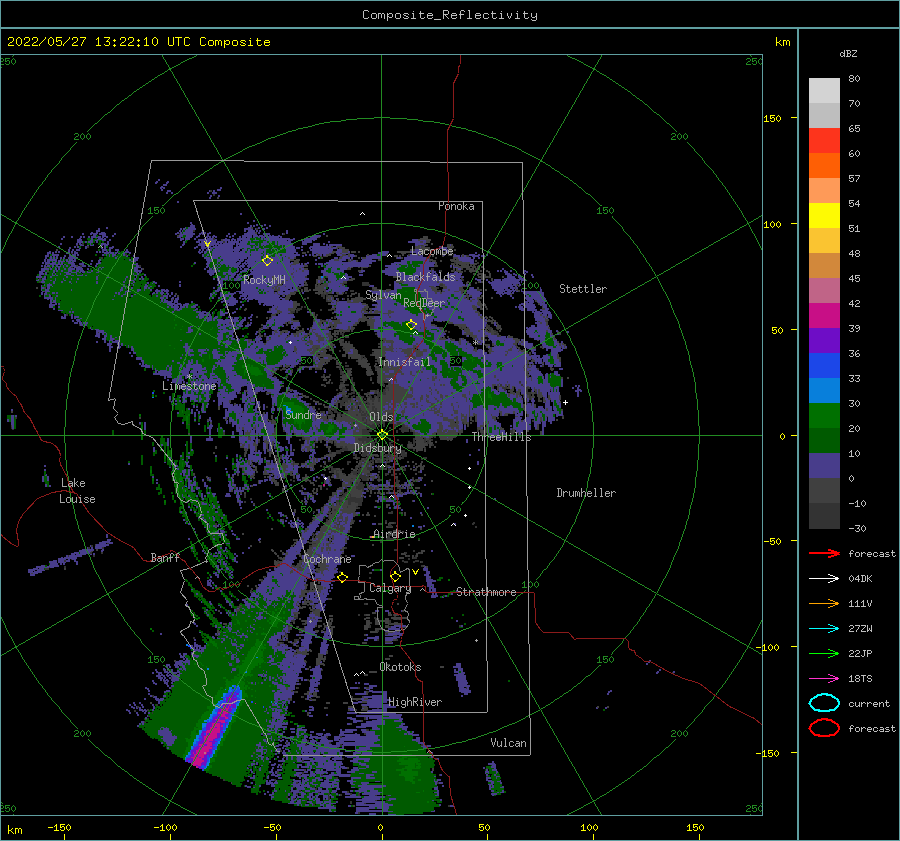Click the bright magenta reflectivity core in southwest
The width and height of the screenshot is (900, 841).
(215, 732)
